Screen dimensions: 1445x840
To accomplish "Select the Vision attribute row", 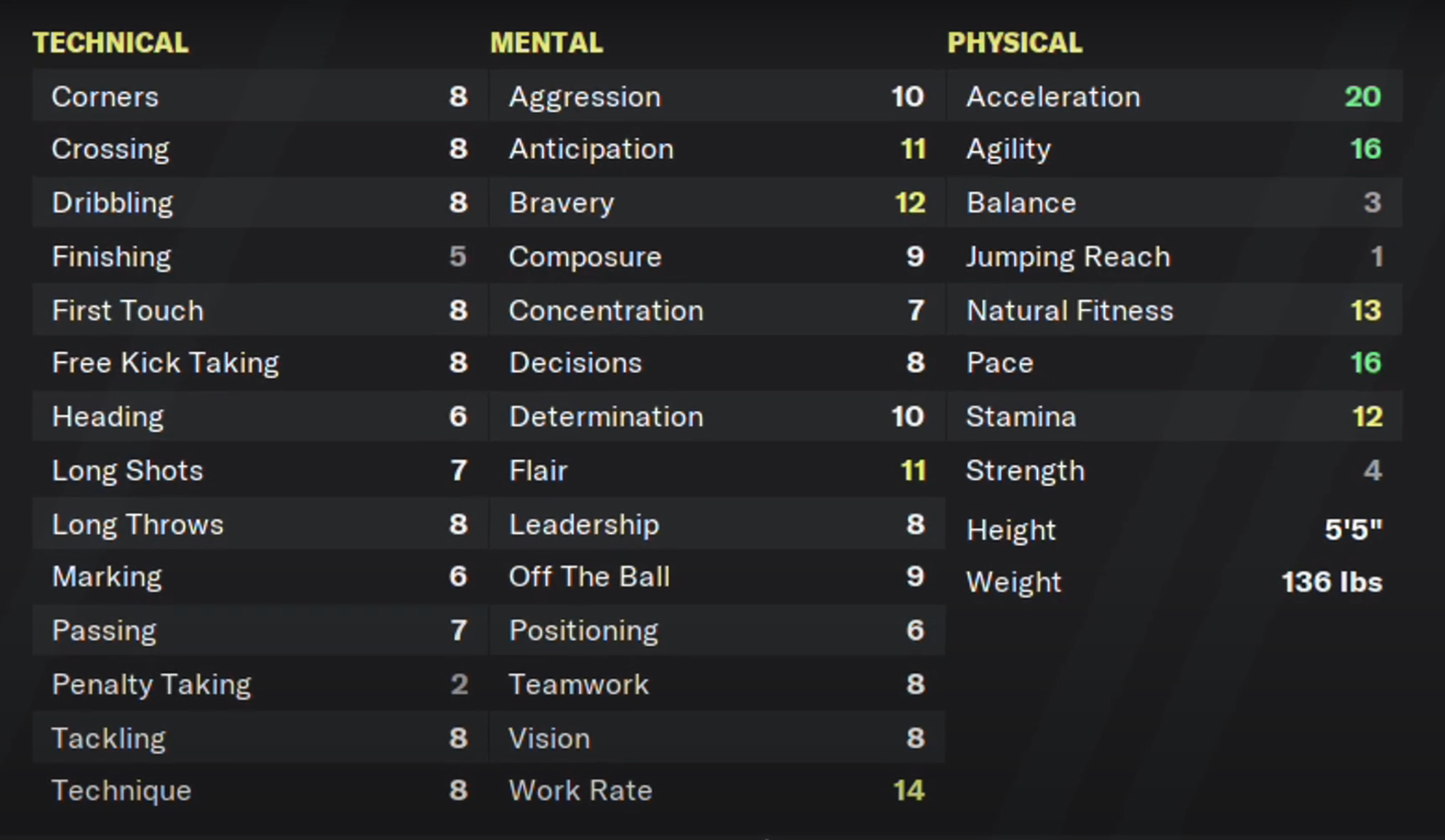I will pos(717,737).
